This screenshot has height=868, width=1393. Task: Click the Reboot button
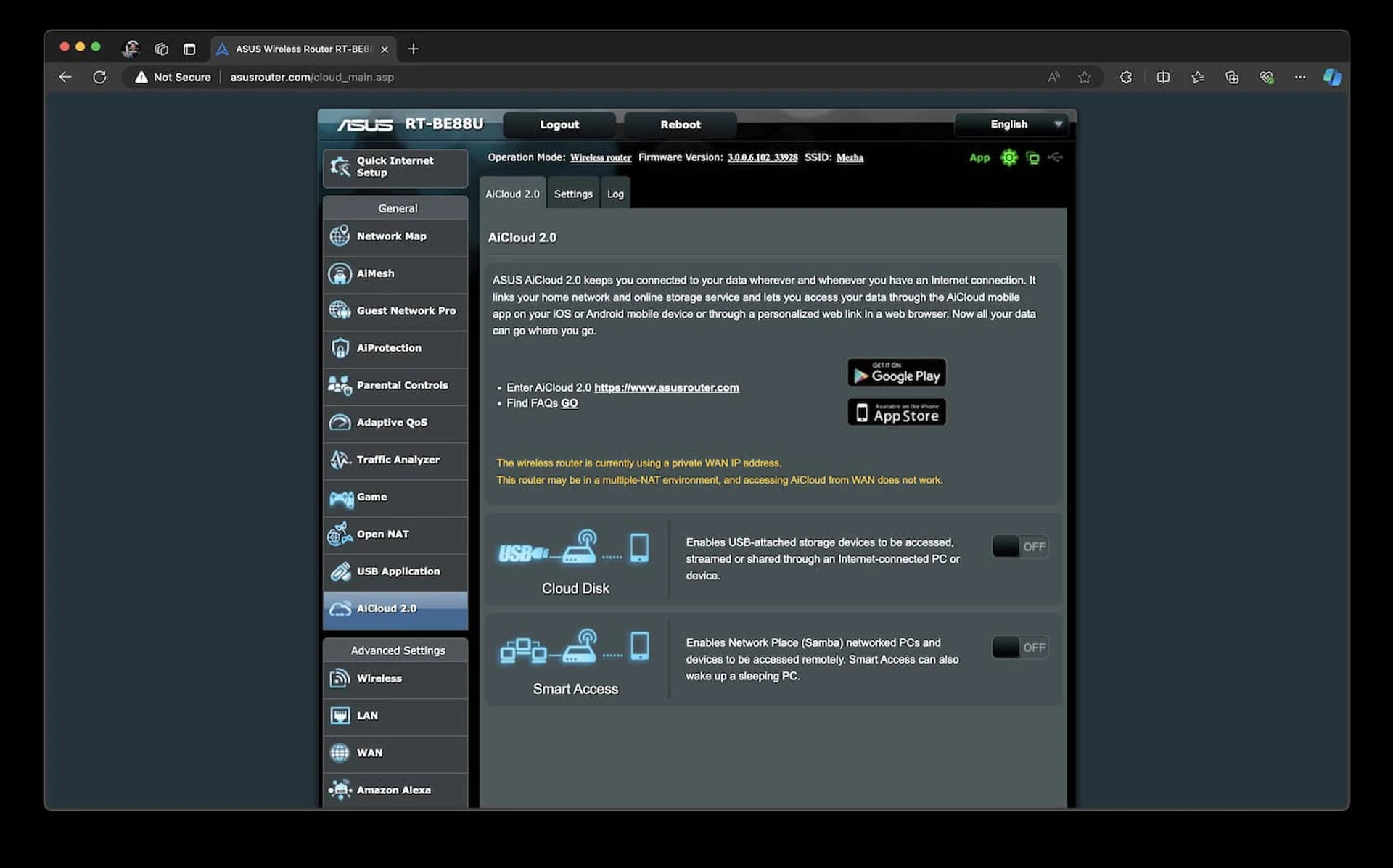681,125
